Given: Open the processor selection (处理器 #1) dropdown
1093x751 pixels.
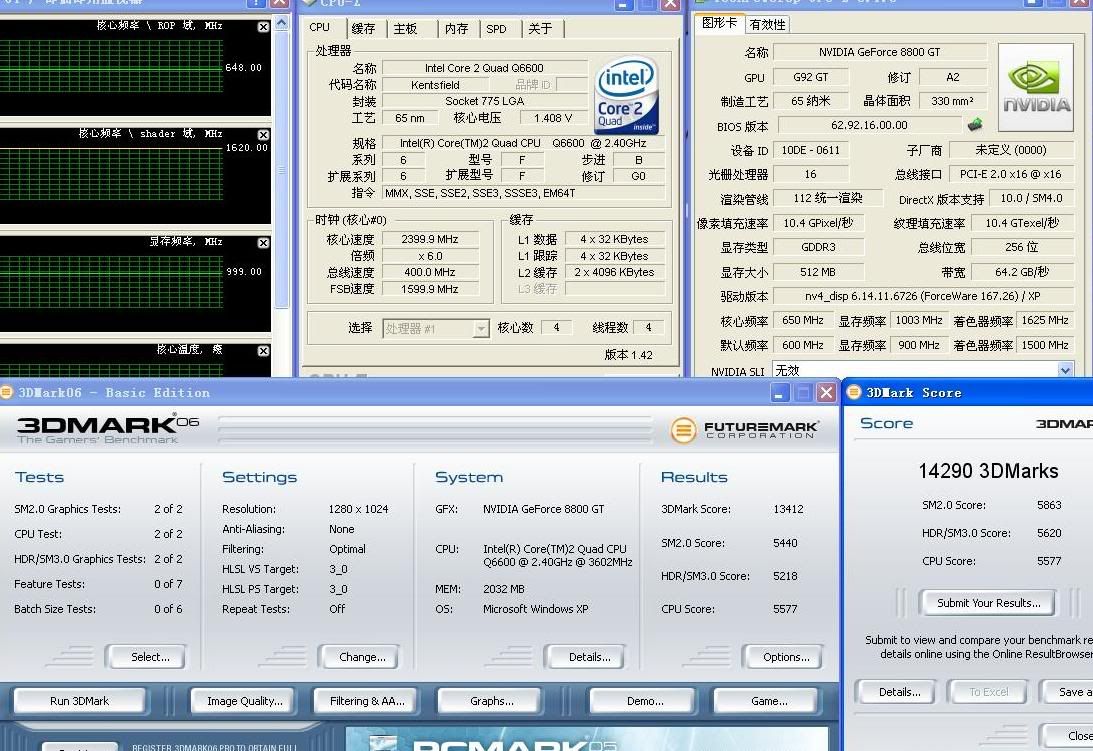Looking at the screenshot, I should pyautogui.click(x=481, y=328).
